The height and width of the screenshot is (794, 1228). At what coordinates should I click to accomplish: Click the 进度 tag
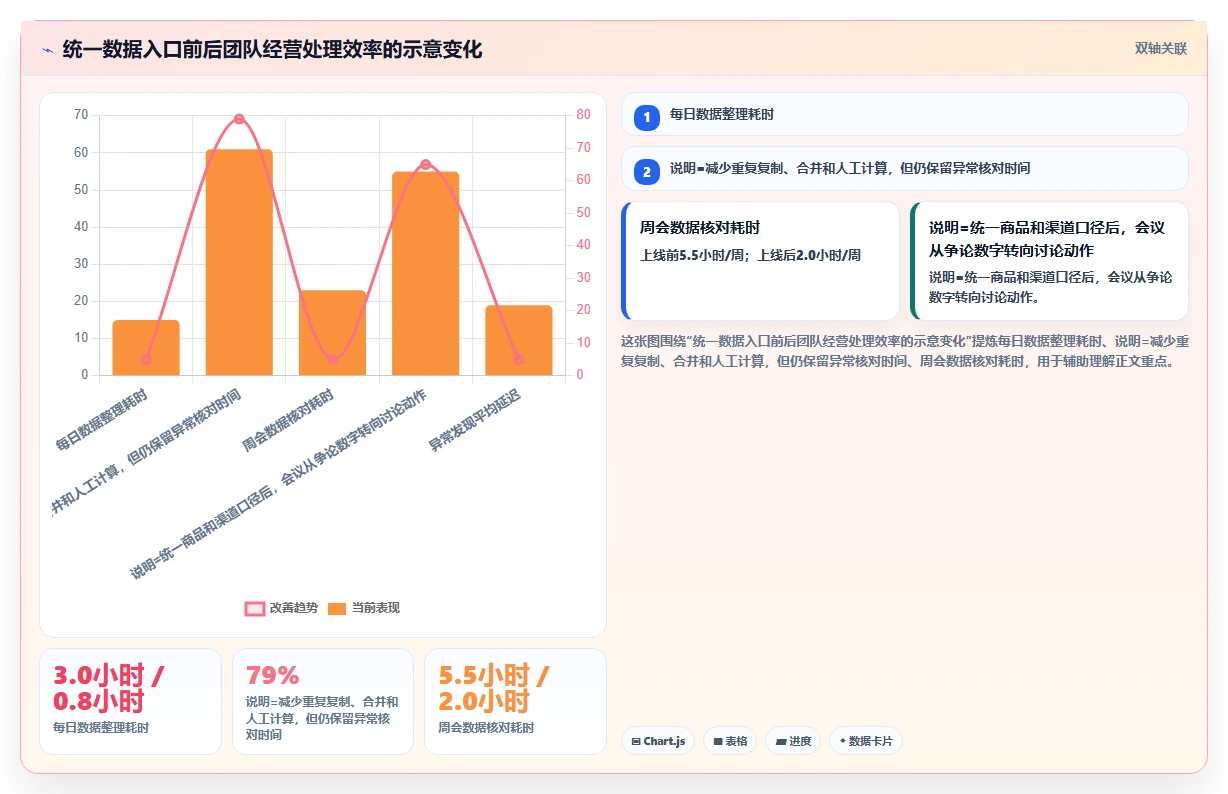click(x=793, y=741)
